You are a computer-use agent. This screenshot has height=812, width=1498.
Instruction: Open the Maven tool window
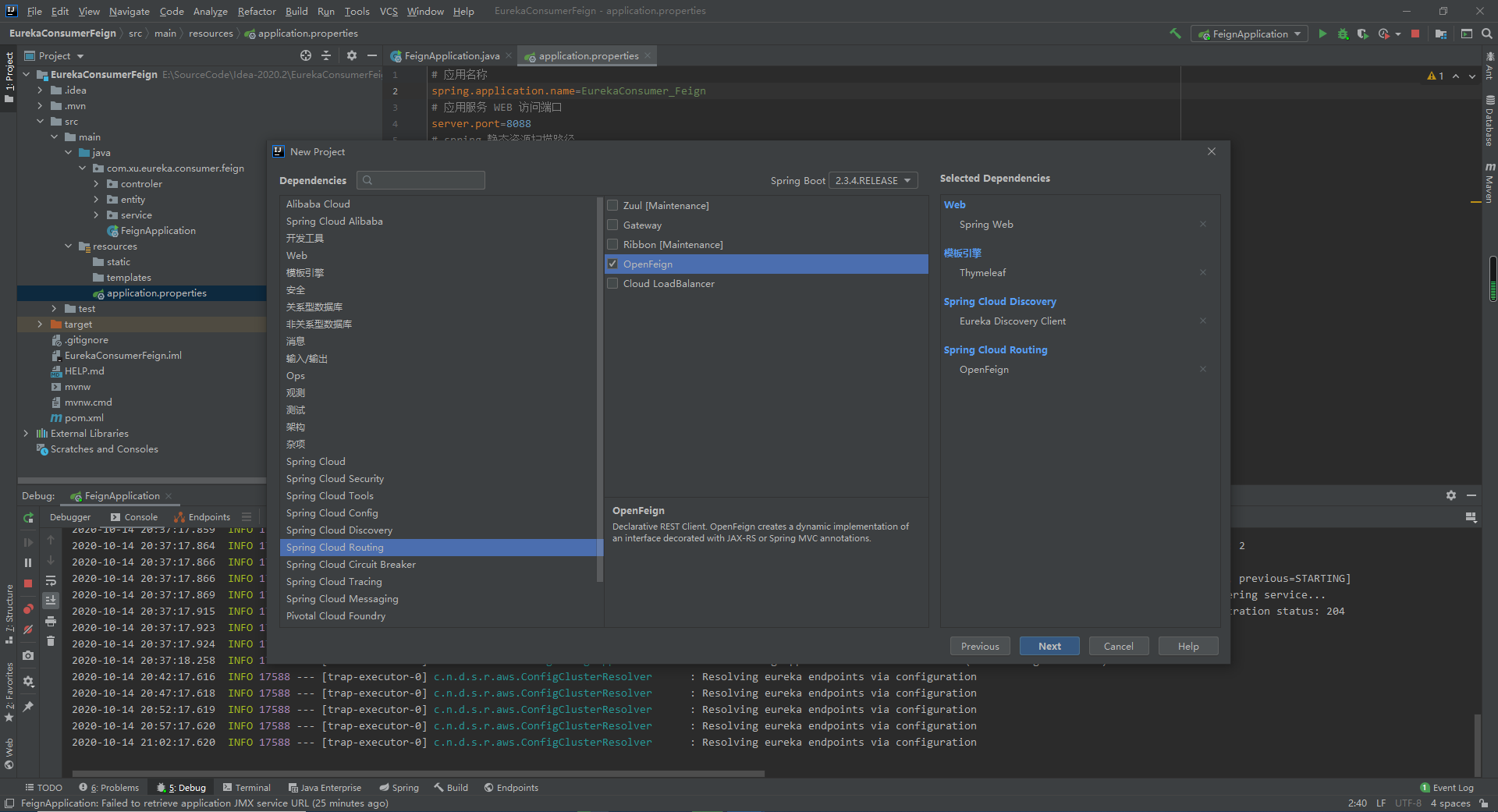point(1489,183)
